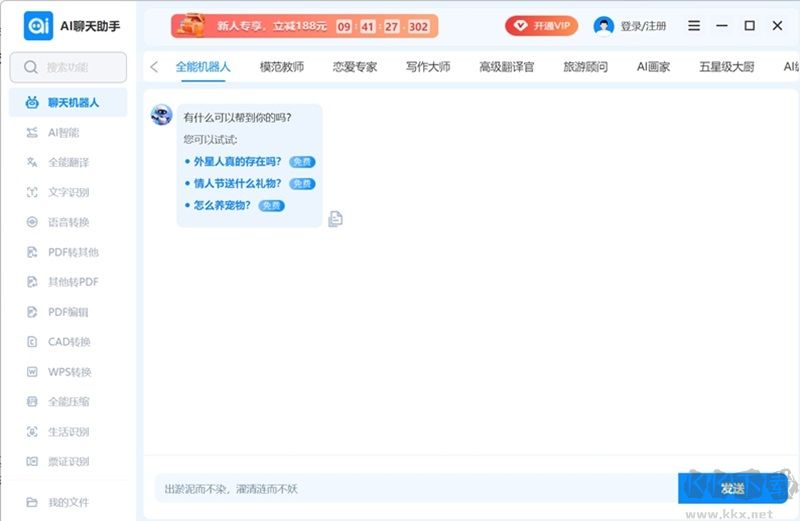Viewport: 800px width, 521px height.
Task: Click the AI智能 sidebar icon
Action: (32, 133)
